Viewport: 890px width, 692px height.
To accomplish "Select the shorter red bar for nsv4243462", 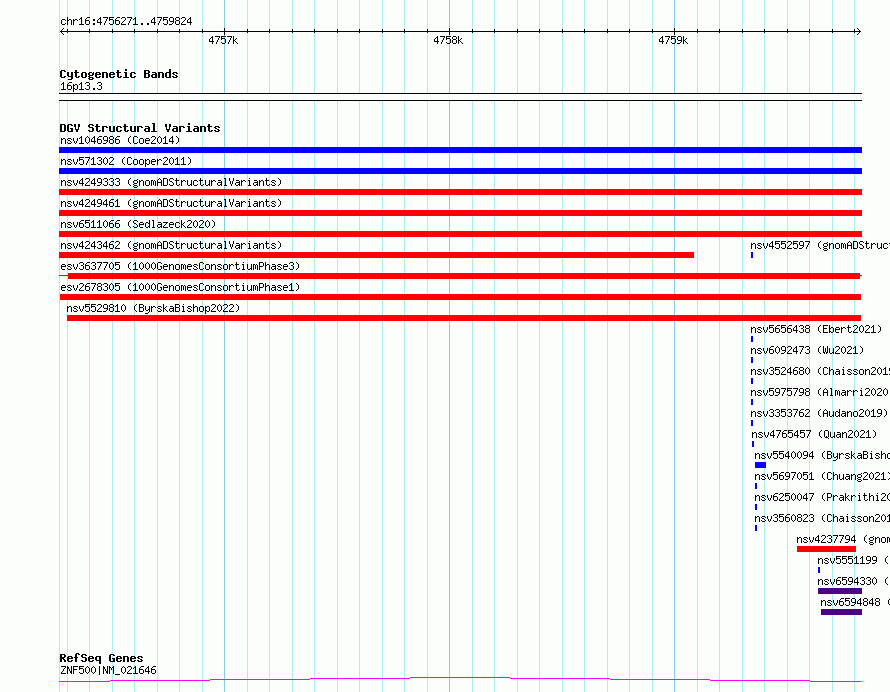I will coord(376,255).
